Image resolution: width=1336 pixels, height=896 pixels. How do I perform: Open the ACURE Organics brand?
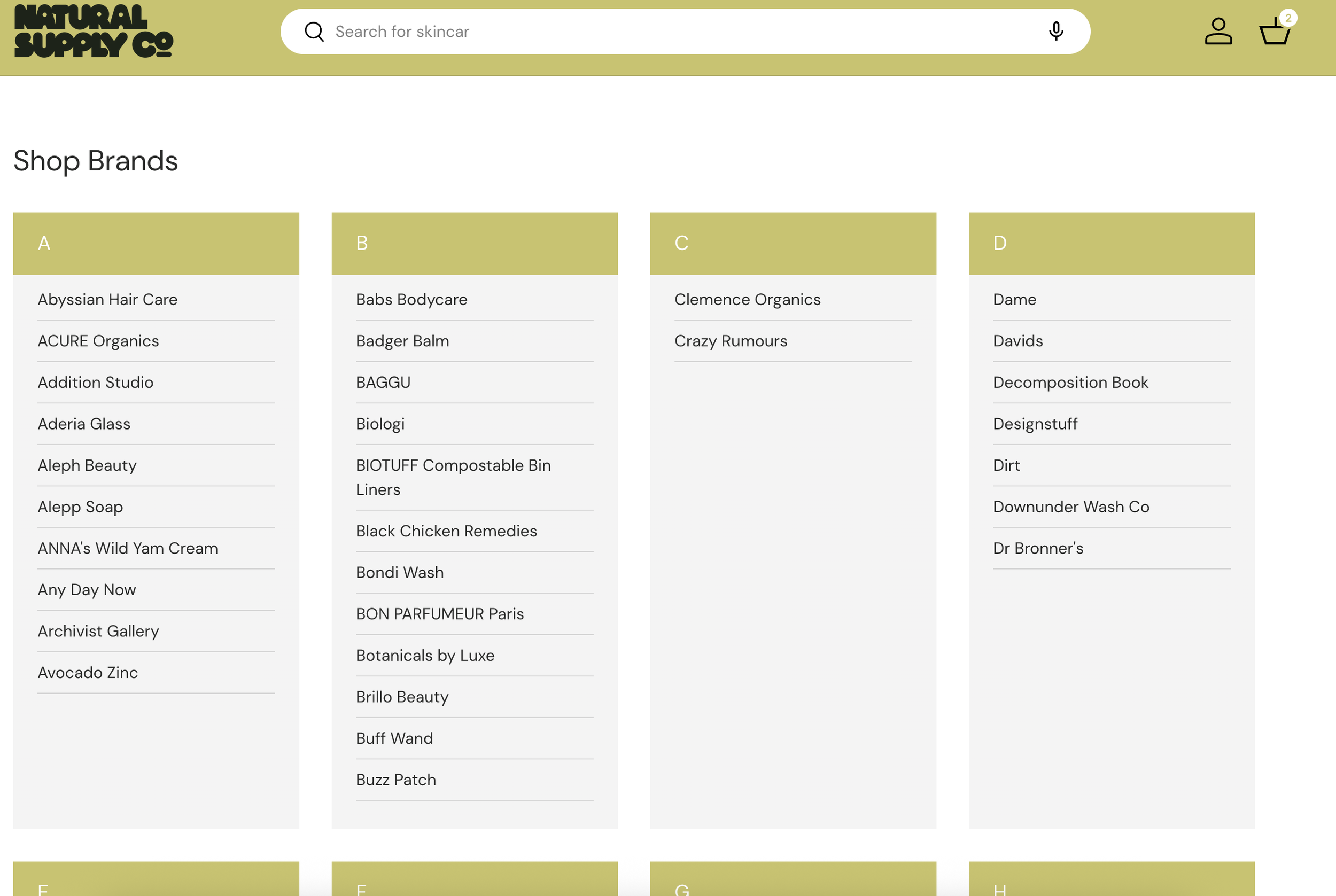coord(98,341)
